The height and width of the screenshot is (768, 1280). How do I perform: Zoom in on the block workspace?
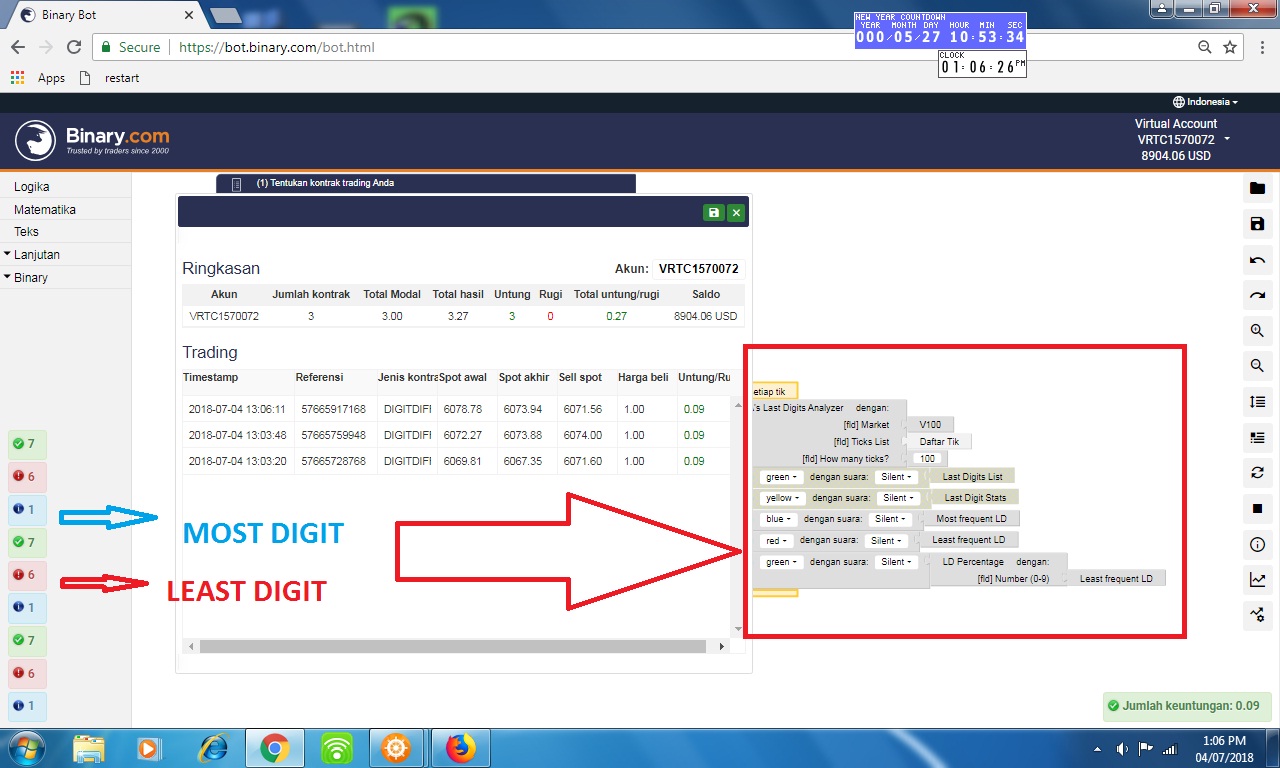click(1258, 331)
